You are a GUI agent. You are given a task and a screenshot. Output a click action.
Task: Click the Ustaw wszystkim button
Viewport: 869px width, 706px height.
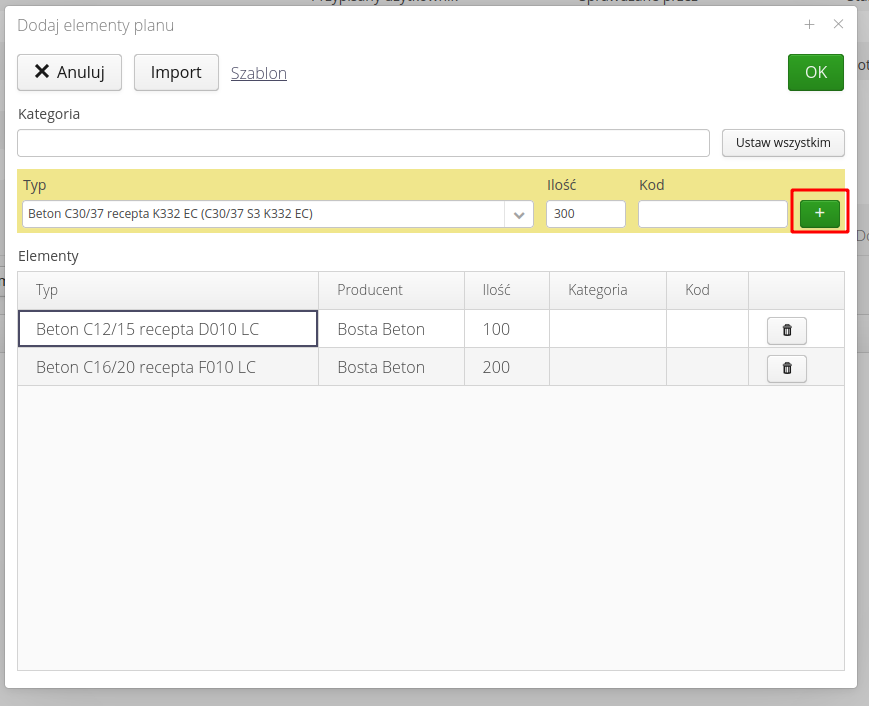click(783, 143)
